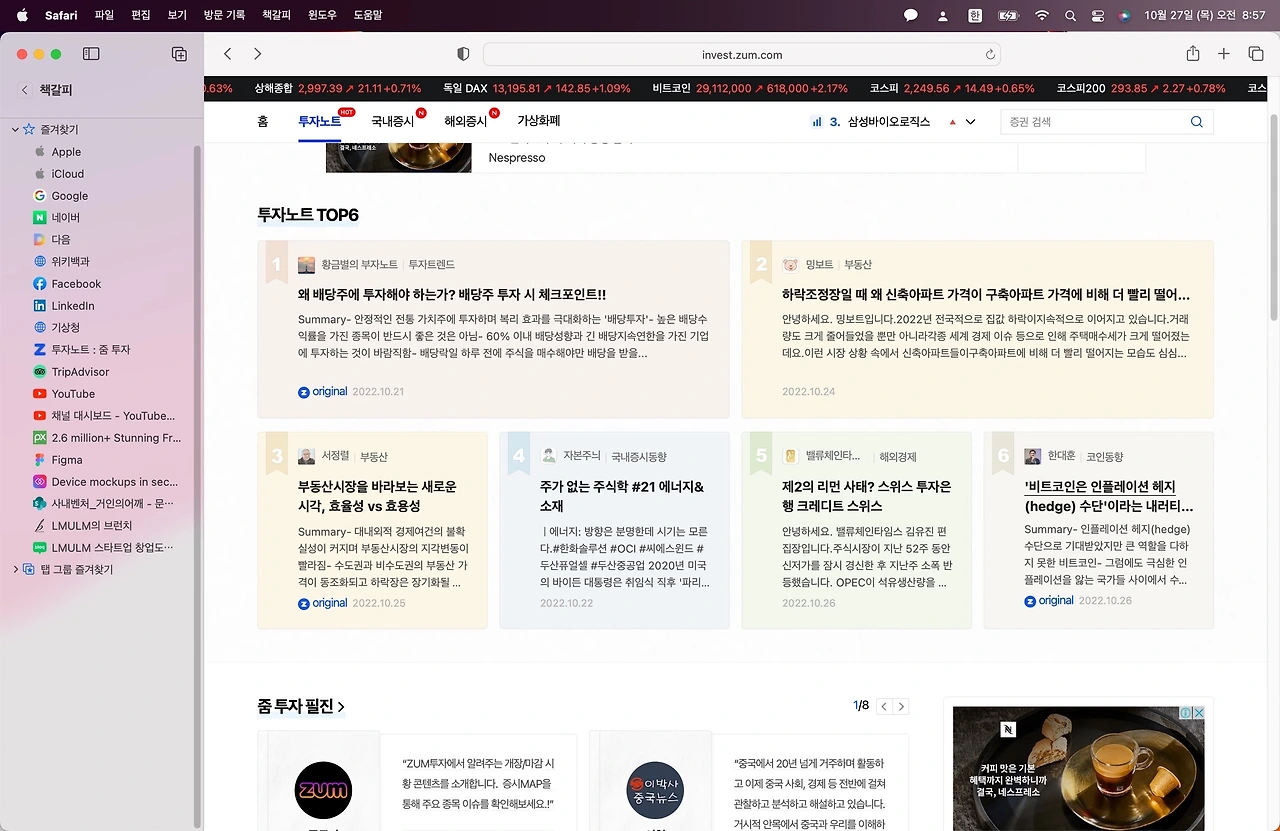
Task: Open Apple bookmark in favorites list
Action: tap(66, 152)
